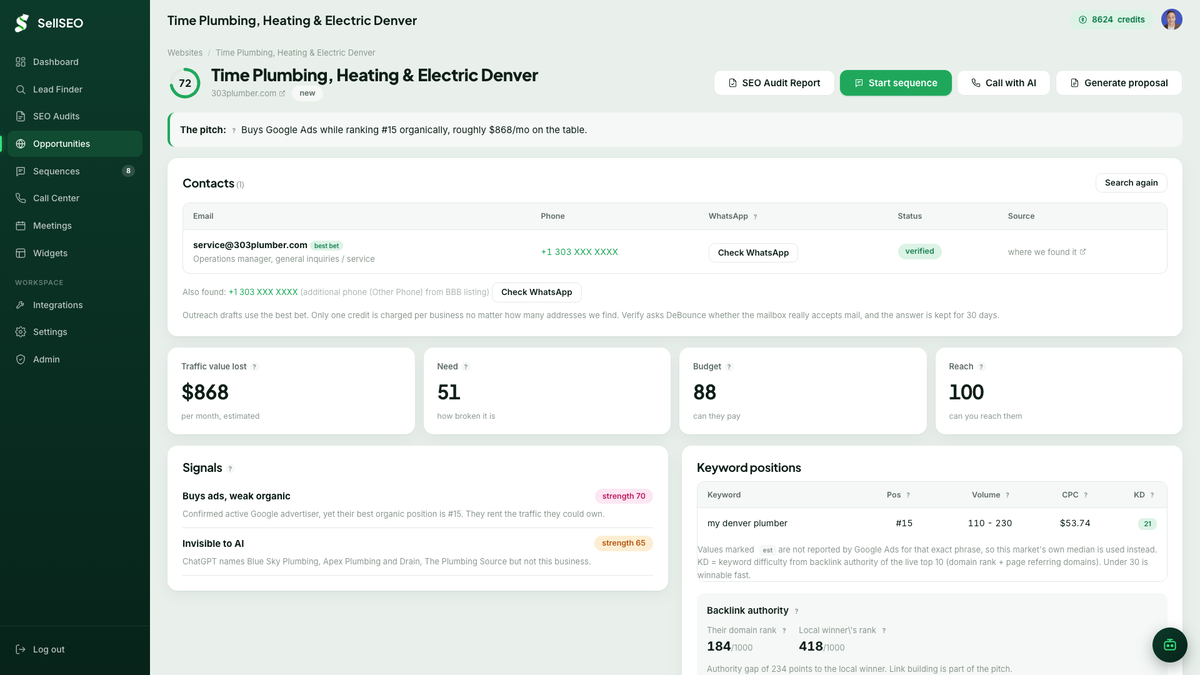Click help icon next to Need
Screen dimensions: 1200x675
466,367
